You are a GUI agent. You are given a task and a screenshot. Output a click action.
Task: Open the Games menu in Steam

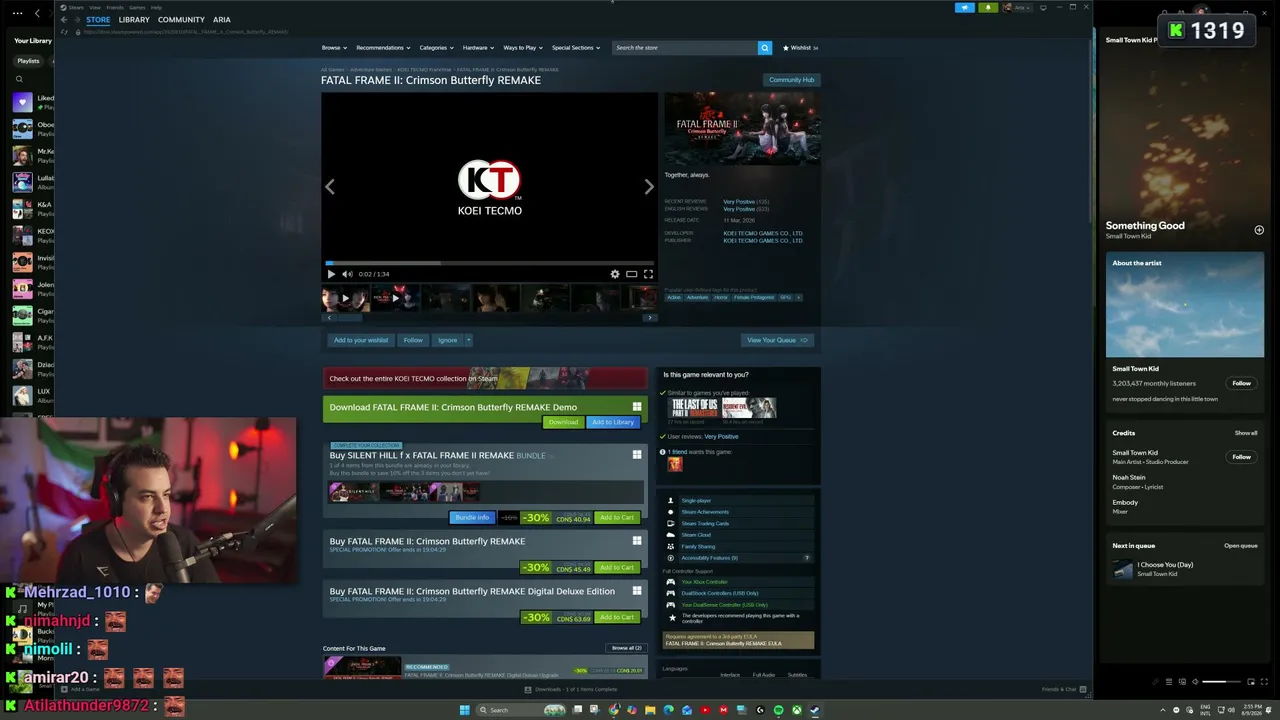click(x=137, y=7)
